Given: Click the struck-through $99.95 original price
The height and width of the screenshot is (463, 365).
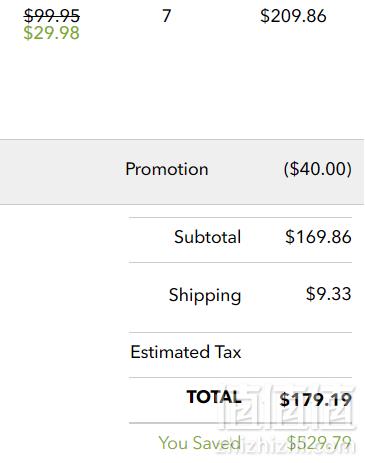Looking at the screenshot, I should [52, 16].
